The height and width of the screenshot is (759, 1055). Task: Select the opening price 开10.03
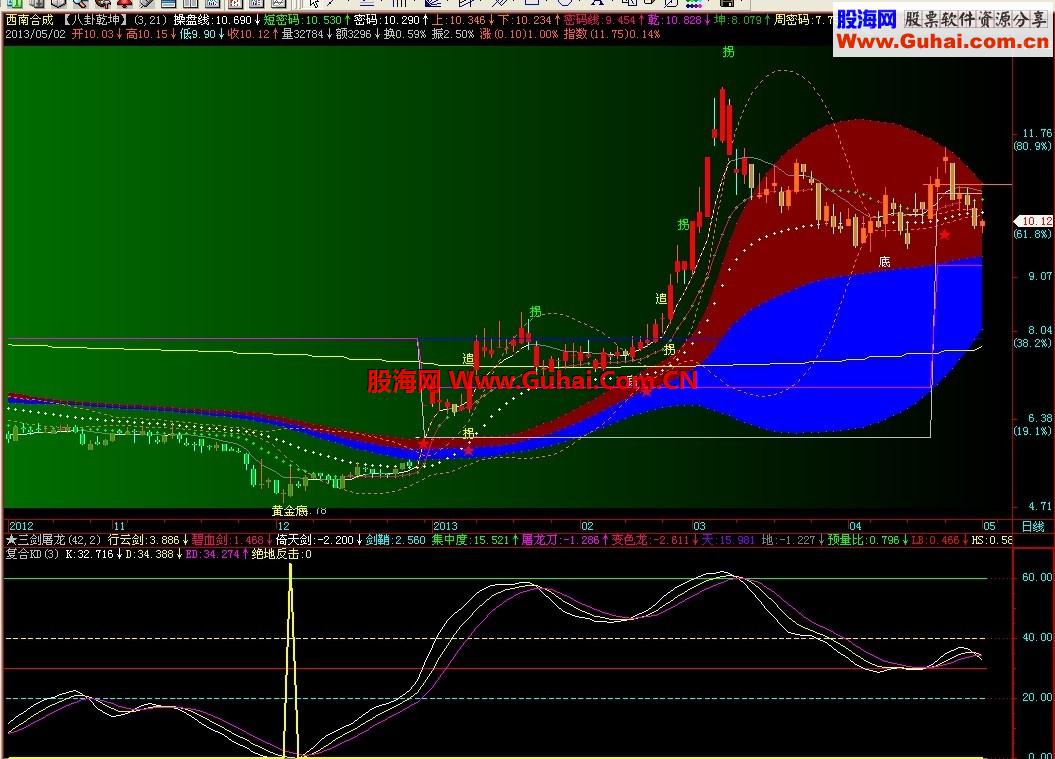(x=92, y=34)
